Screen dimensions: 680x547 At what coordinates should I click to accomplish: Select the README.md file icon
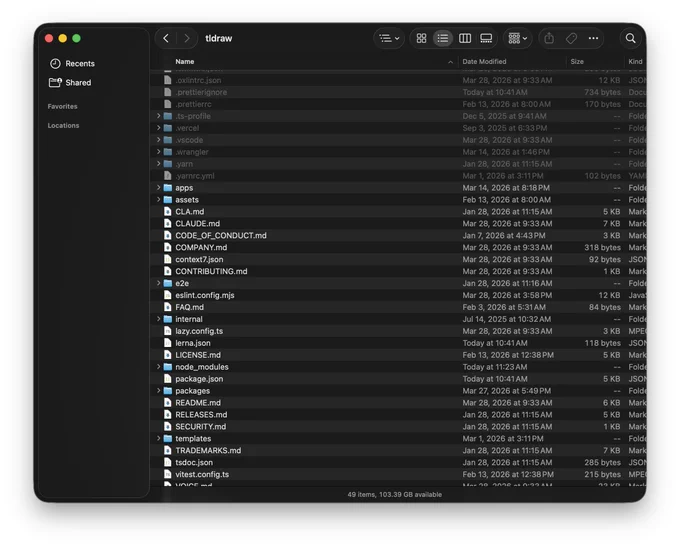pyautogui.click(x=168, y=403)
